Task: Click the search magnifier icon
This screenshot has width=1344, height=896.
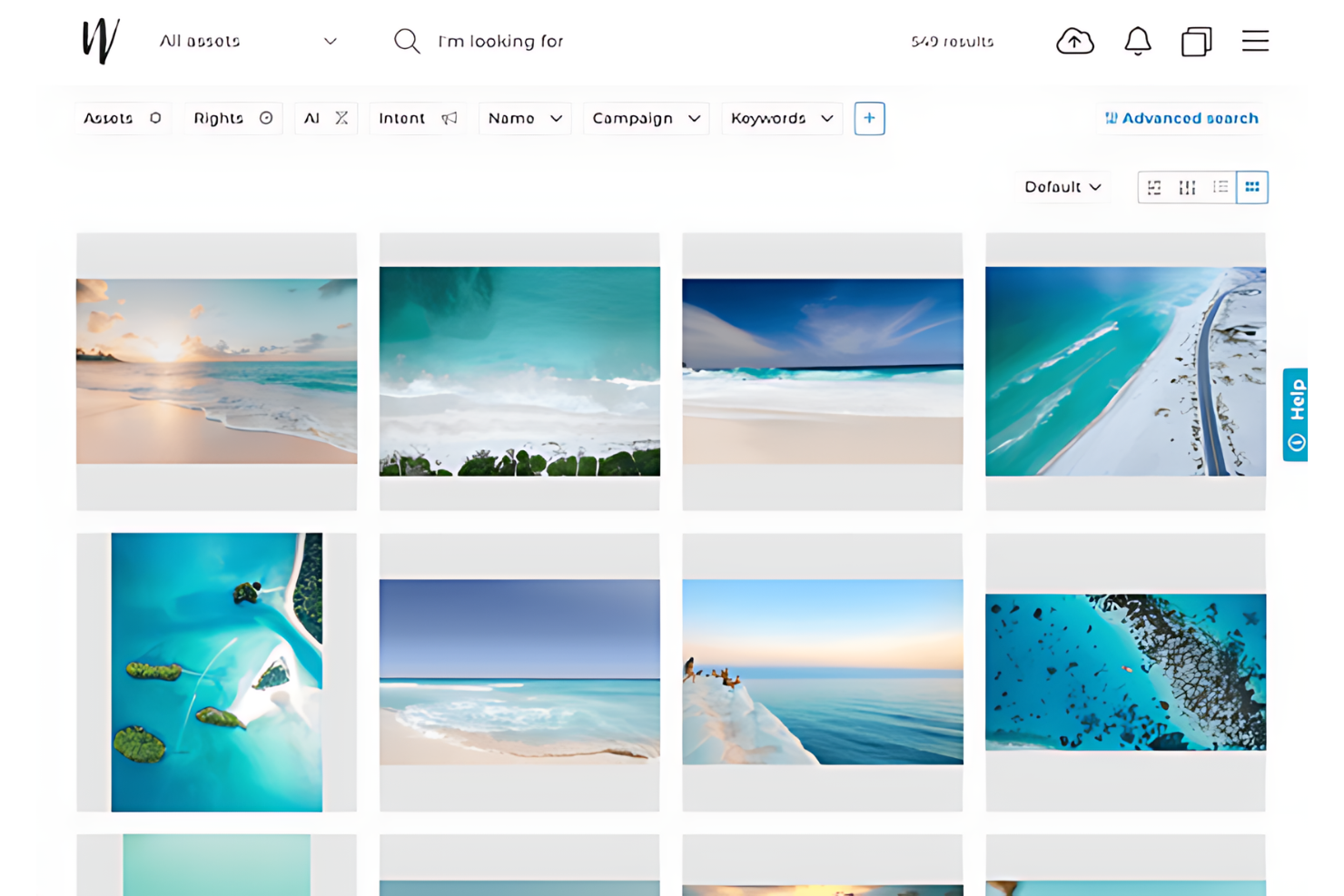Action: pos(407,41)
